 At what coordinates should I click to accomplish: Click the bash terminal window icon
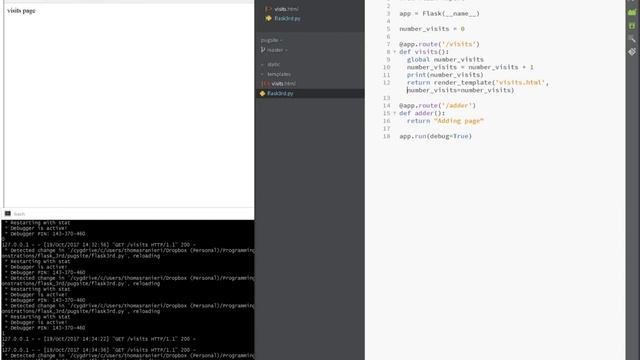tap(8, 213)
